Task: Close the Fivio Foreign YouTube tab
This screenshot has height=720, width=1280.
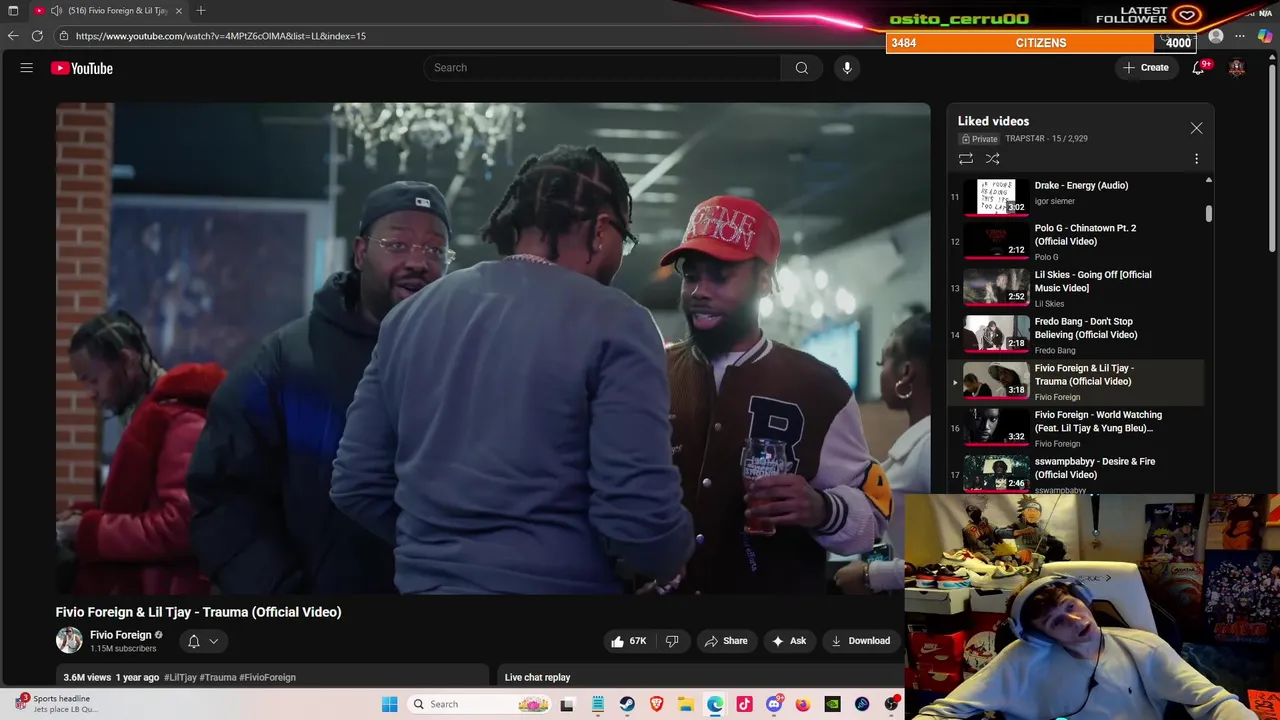Action: tap(179, 11)
